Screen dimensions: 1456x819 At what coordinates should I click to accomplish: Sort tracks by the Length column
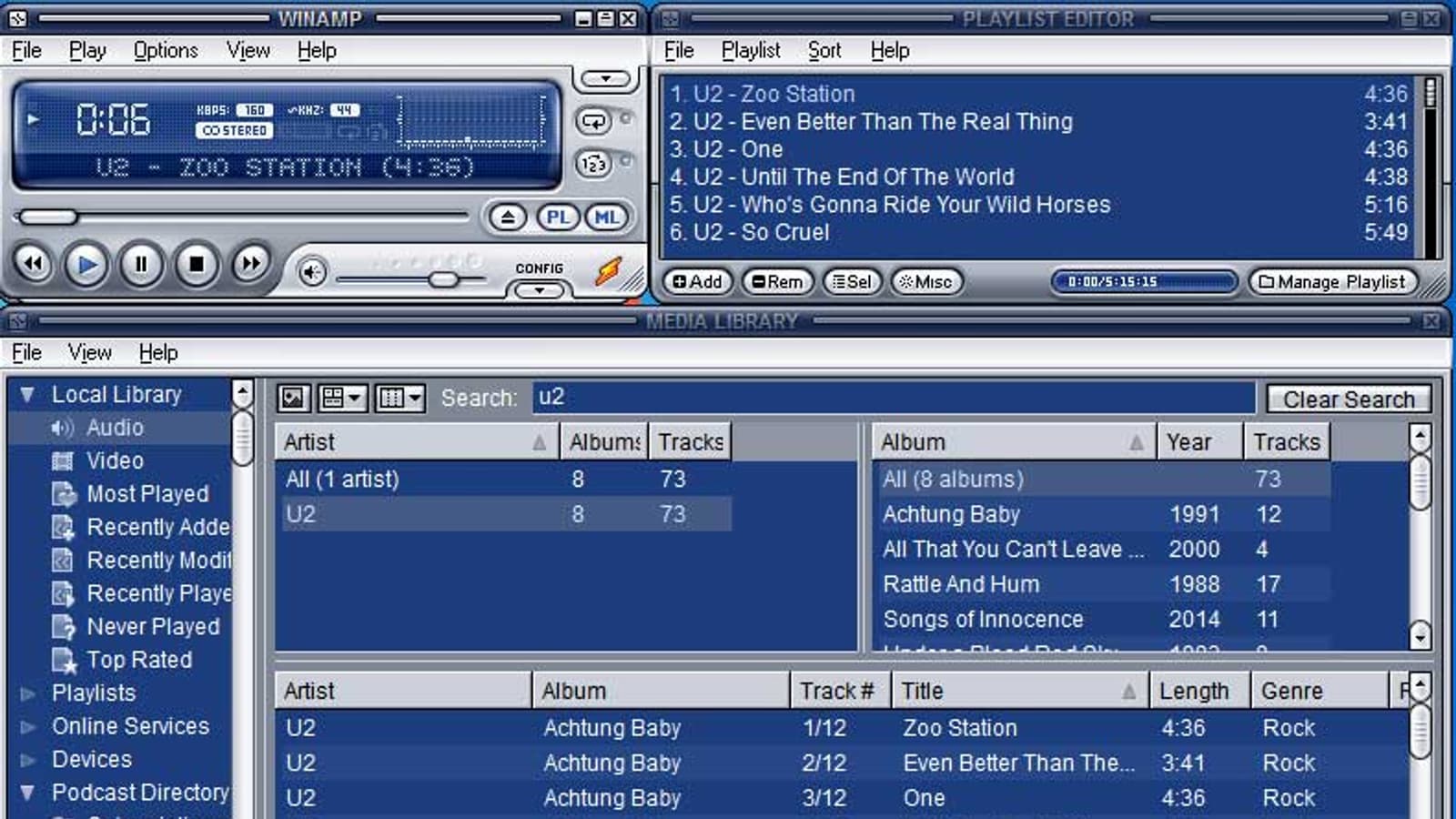click(1200, 692)
